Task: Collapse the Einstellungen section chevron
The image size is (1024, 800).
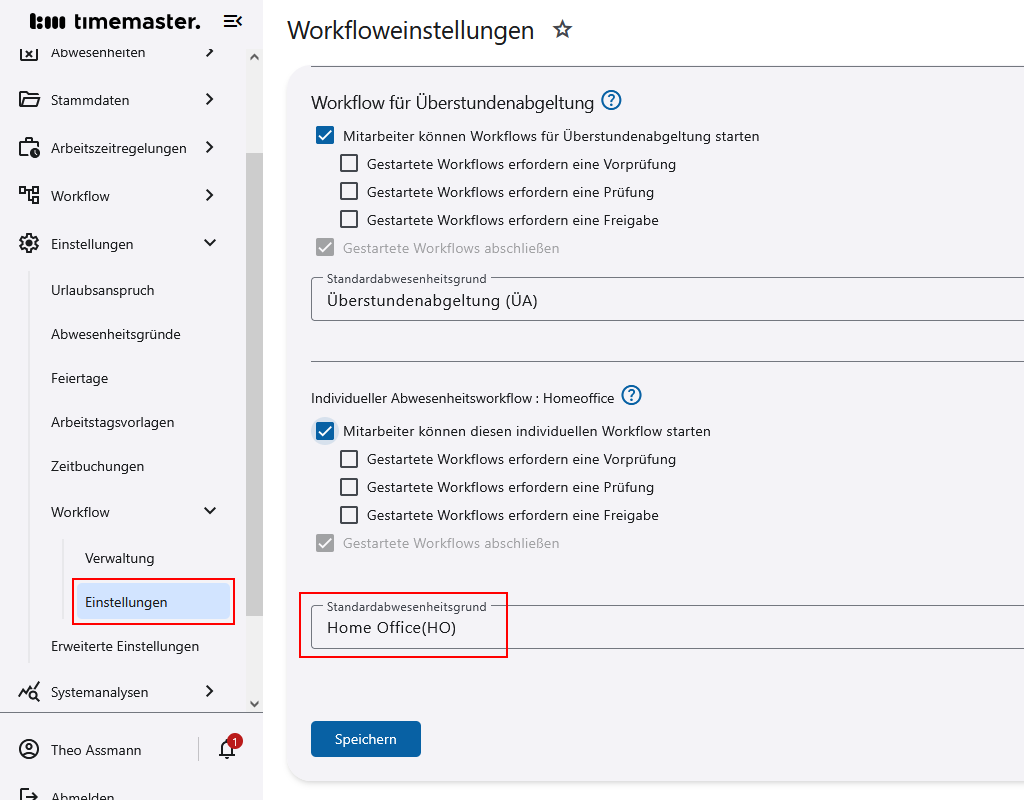Action: coord(210,244)
